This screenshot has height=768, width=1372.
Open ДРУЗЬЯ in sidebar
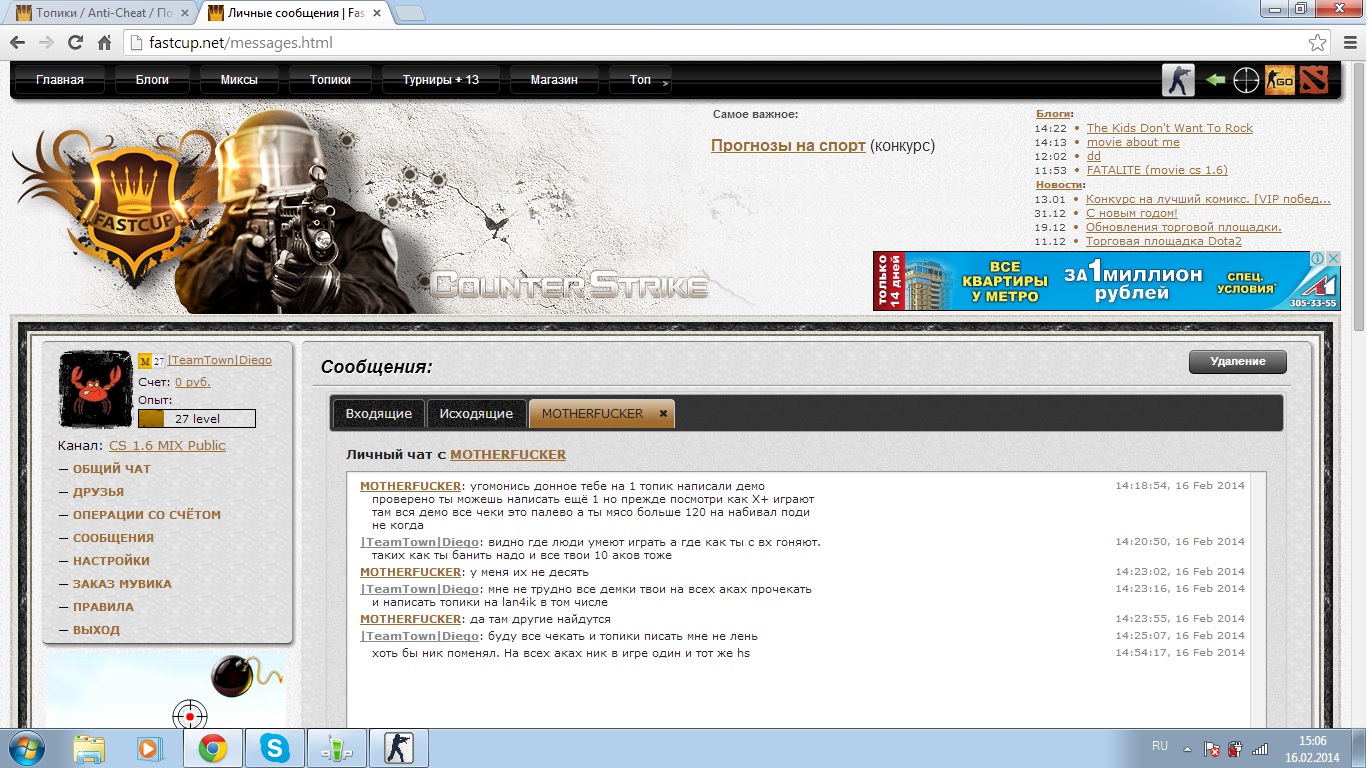coord(98,492)
